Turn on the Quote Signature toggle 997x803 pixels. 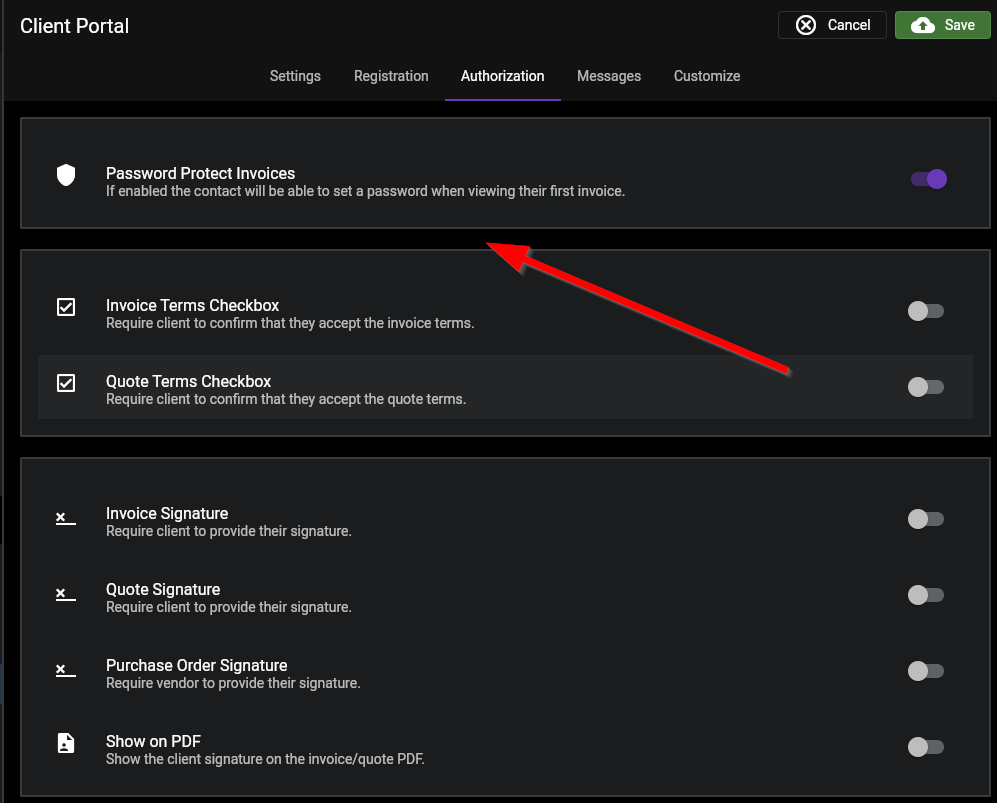(925, 595)
